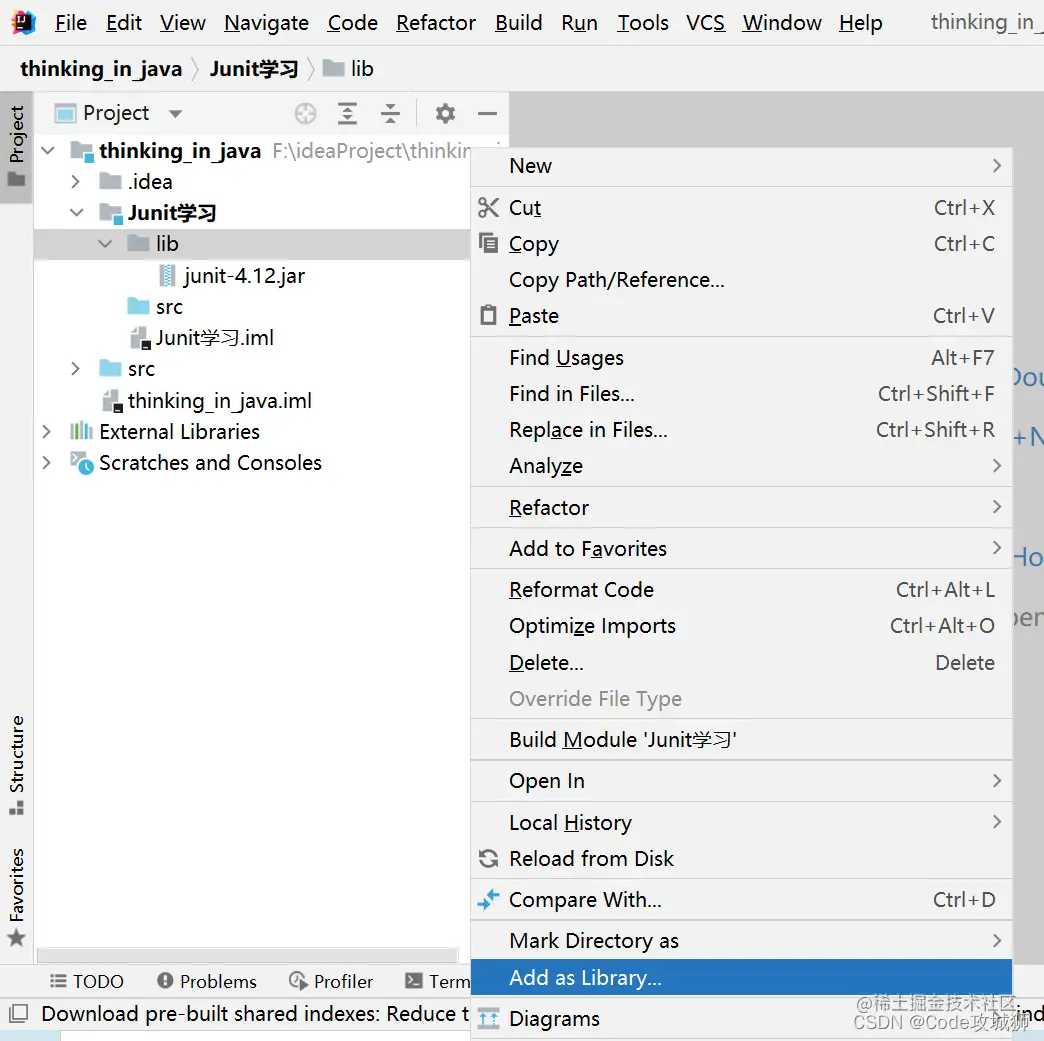Collapse the Junit学习 module node
Screen dimensions: 1044x1041
[x=77, y=212]
